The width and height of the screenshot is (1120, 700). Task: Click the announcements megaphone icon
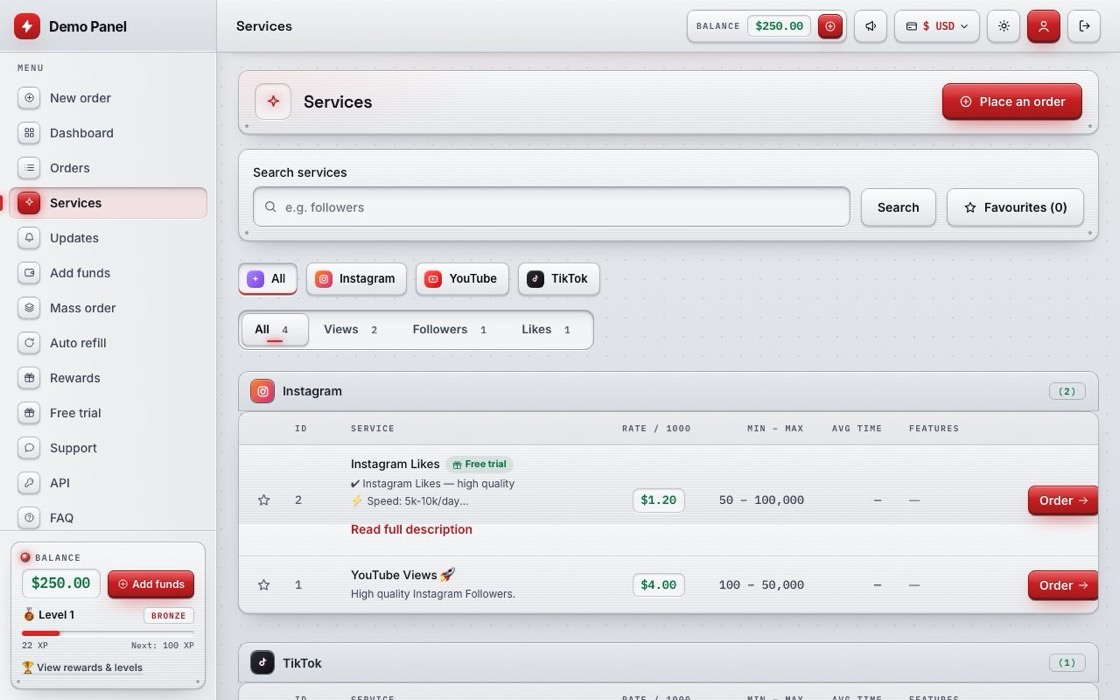click(x=870, y=26)
